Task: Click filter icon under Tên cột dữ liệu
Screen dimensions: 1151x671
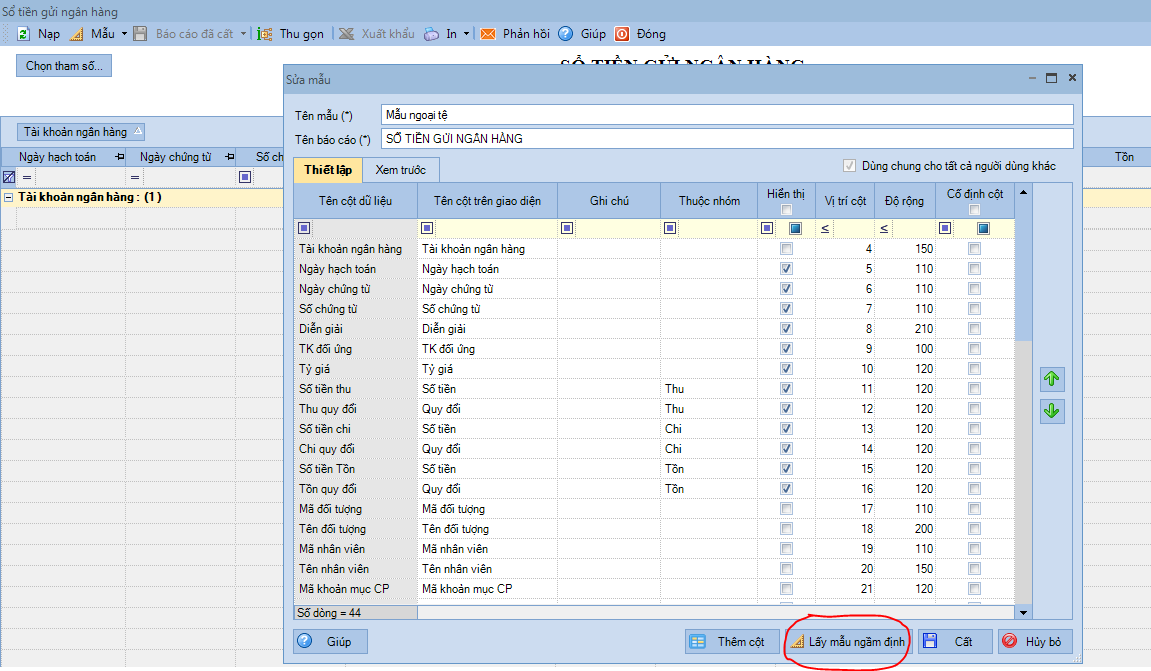Action: (304, 228)
